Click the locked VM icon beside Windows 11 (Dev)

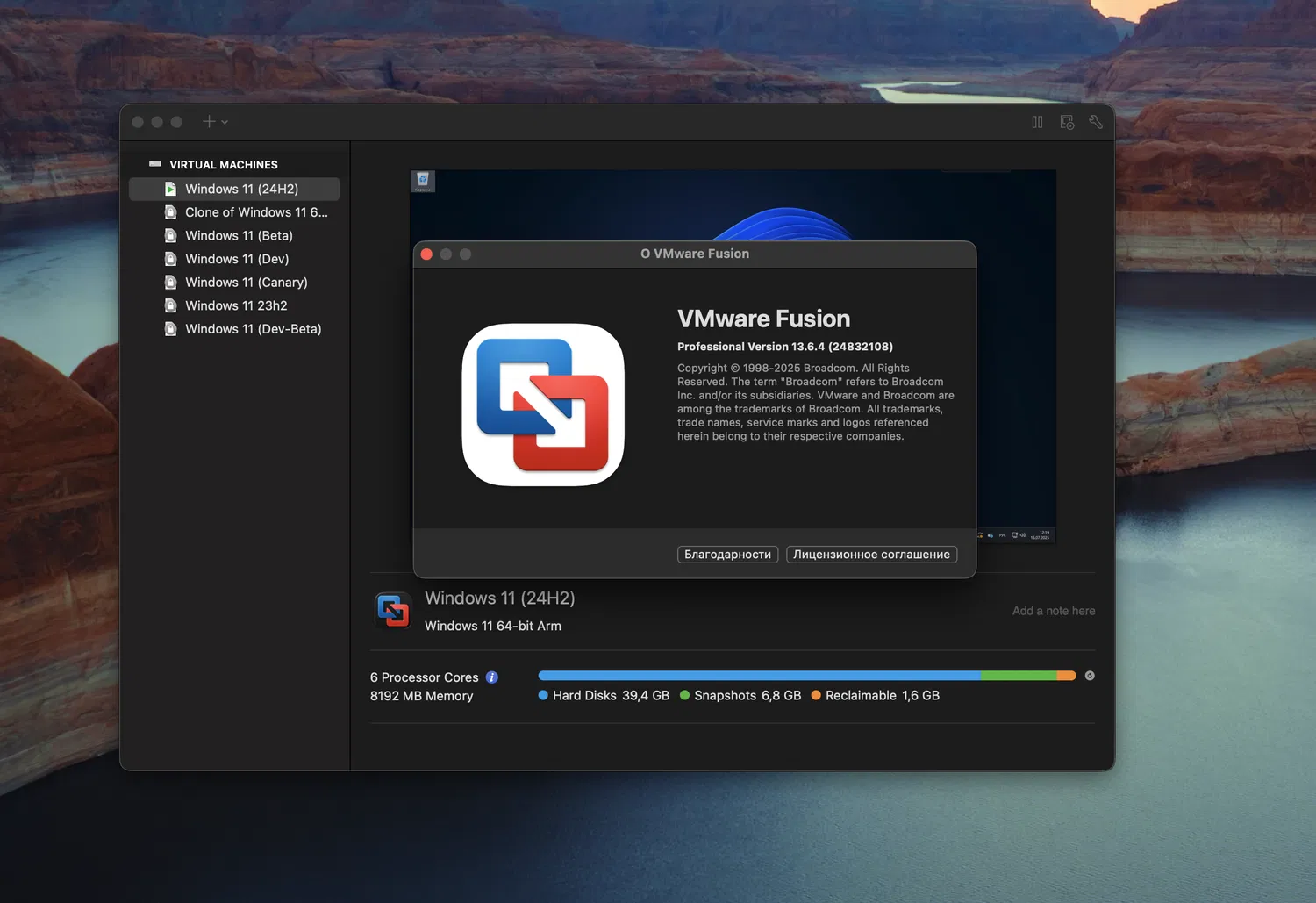click(170, 259)
